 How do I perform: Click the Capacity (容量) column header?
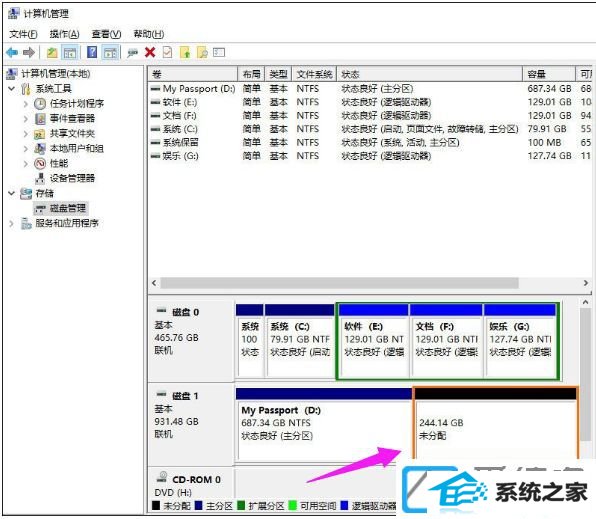coord(548,74)
